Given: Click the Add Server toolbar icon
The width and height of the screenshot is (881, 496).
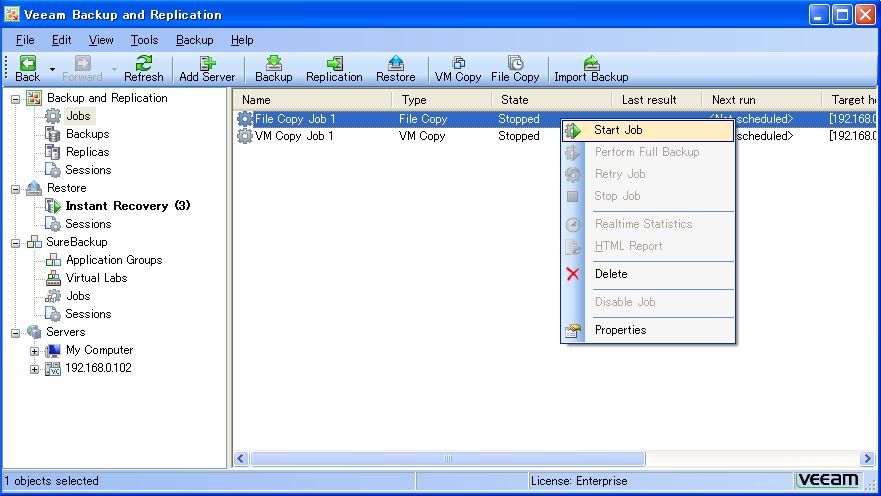Looking at the screenshot, I should (207, 63).
